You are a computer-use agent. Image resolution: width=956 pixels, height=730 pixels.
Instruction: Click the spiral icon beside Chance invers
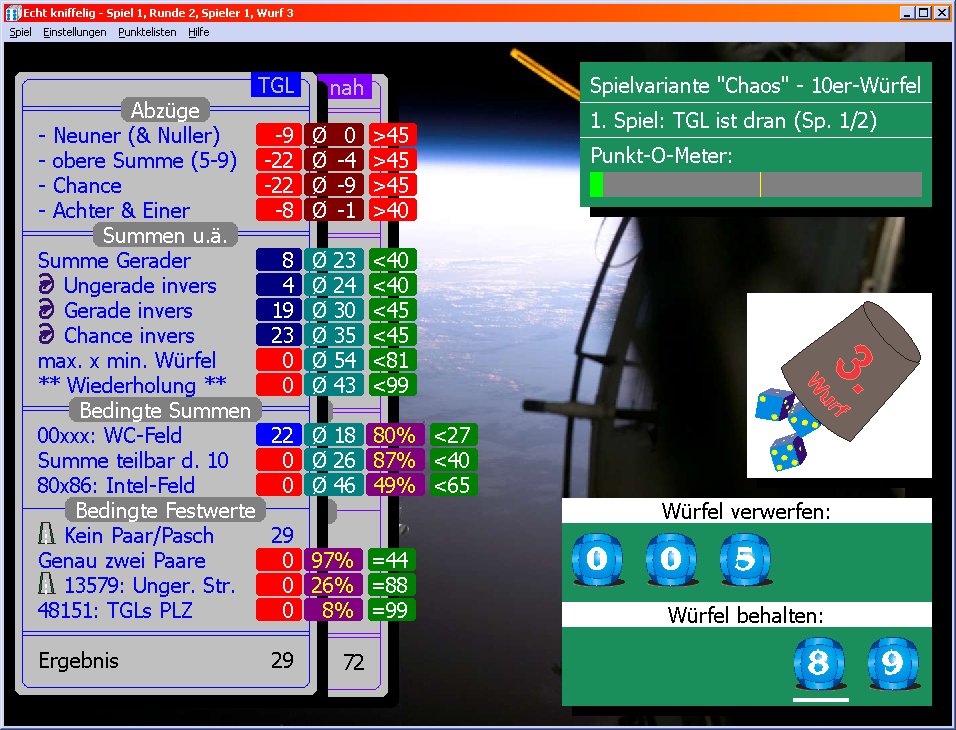click(46, 335)
